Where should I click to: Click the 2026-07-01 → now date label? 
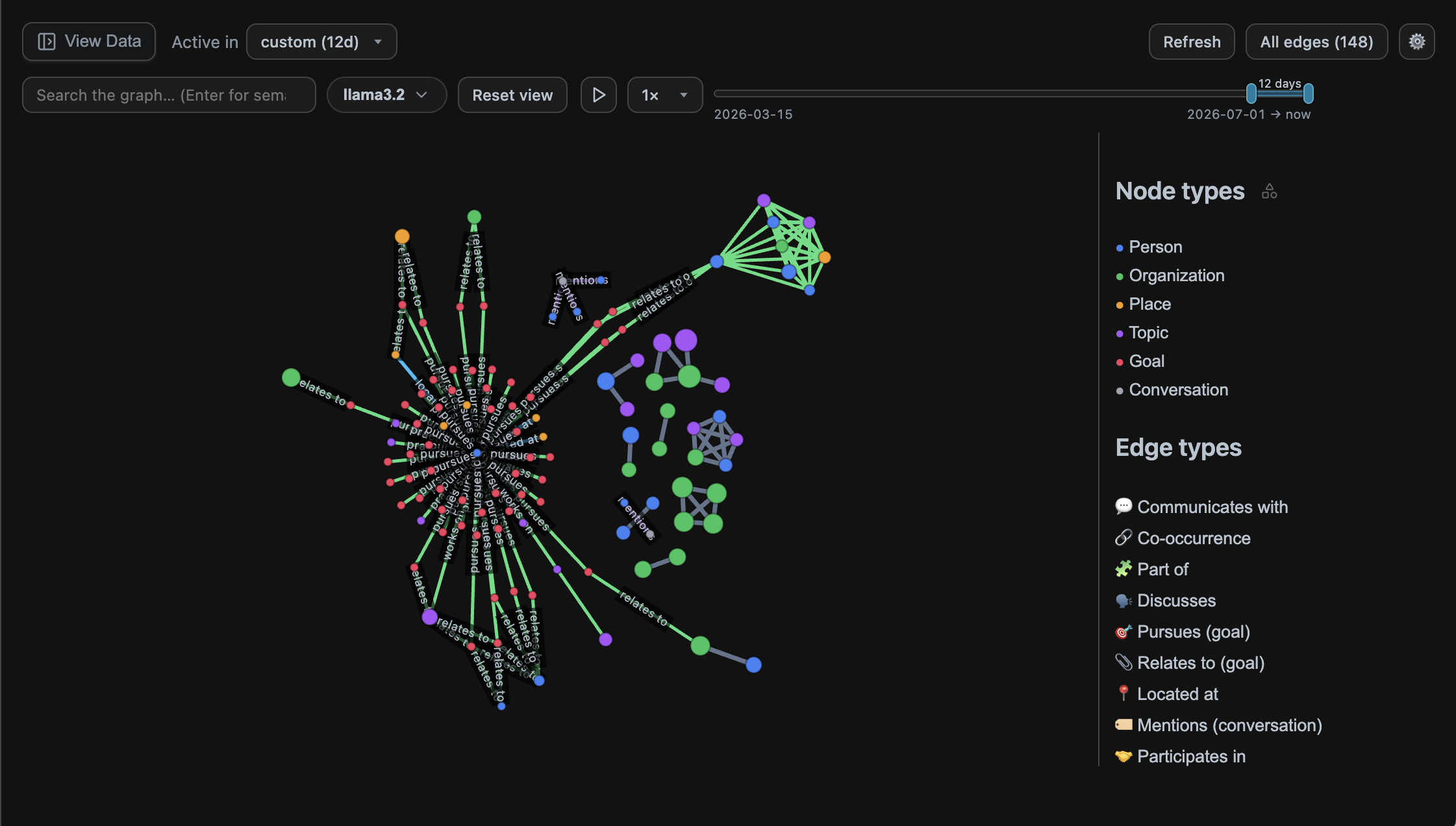1249,114
